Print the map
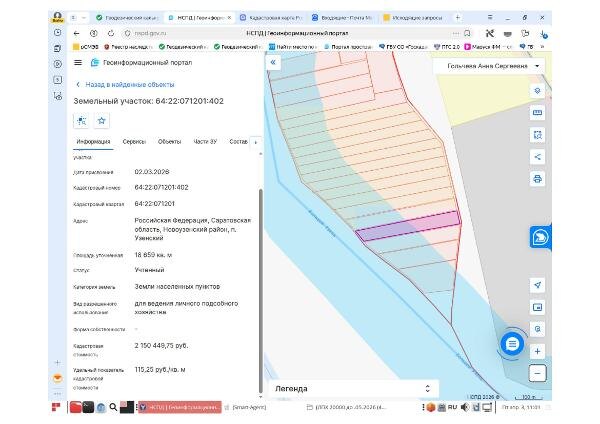Screen dimensions: 600x424 point(537,179)
